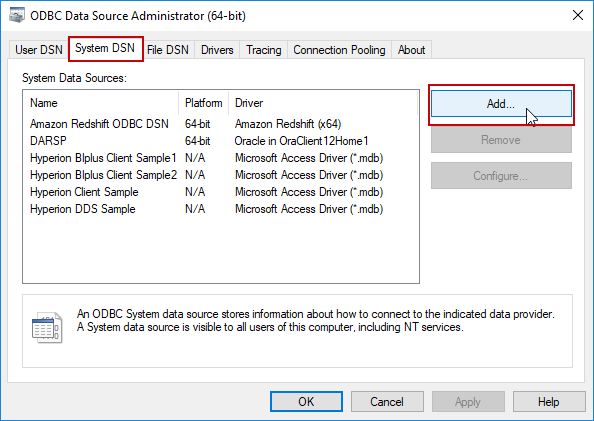Click the Amazon Redshift (x64) driver cell
Viewport: 594px width, 421px height.
coord(288,124)
